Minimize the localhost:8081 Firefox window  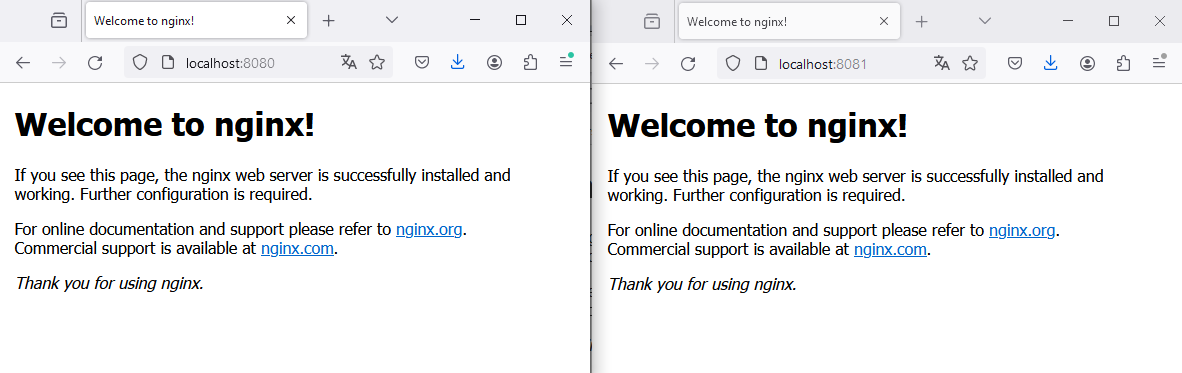click(x=1067, y=20)
